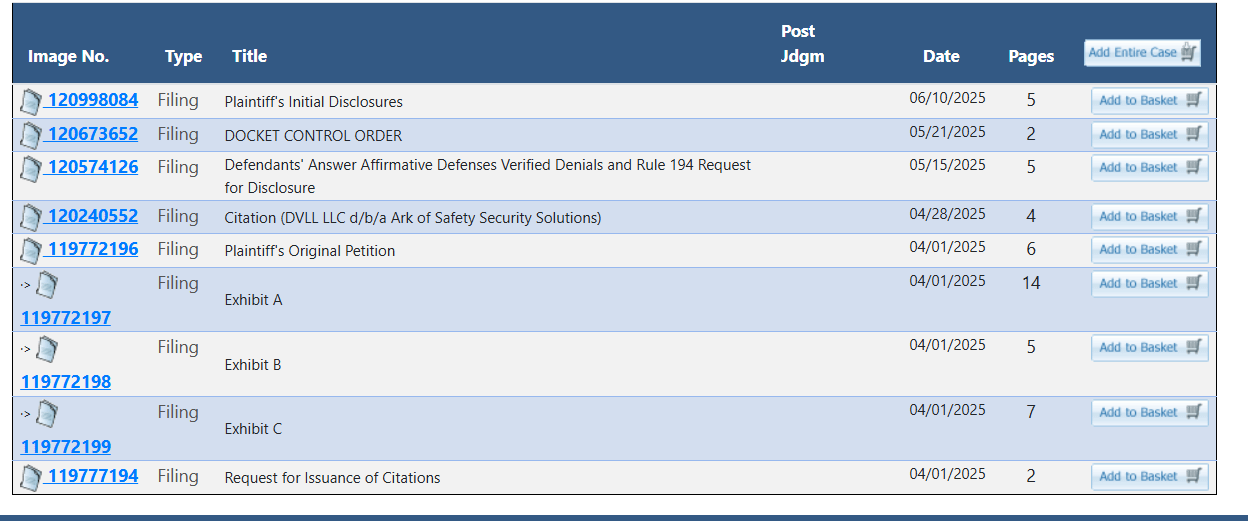Add Defendants' Answer filing to basket
The width and height of the screenshot is (1248, 522).
point(1150,167)
